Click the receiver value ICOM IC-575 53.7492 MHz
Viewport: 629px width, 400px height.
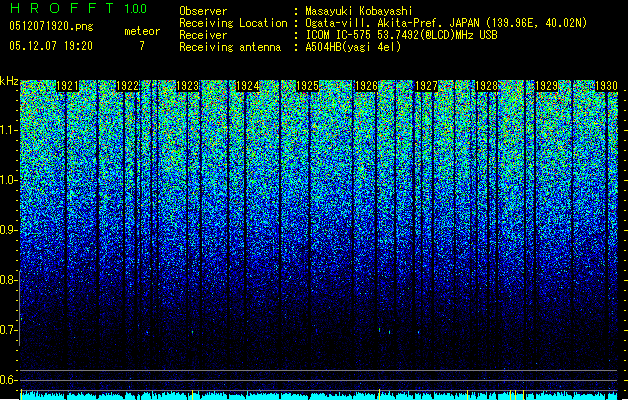pyautogui.click(x=401, y=35)
